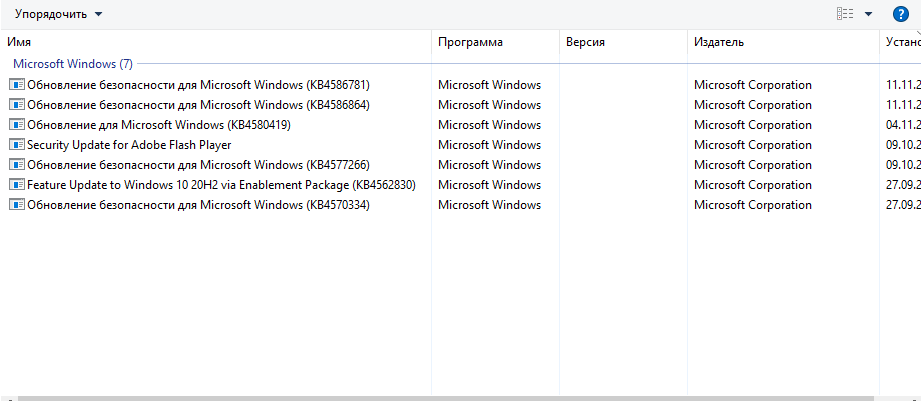This screenshot has height=401, width=921.
Task: Select Обновление безопасности KB4570334 row text
Action: (199, 204)
